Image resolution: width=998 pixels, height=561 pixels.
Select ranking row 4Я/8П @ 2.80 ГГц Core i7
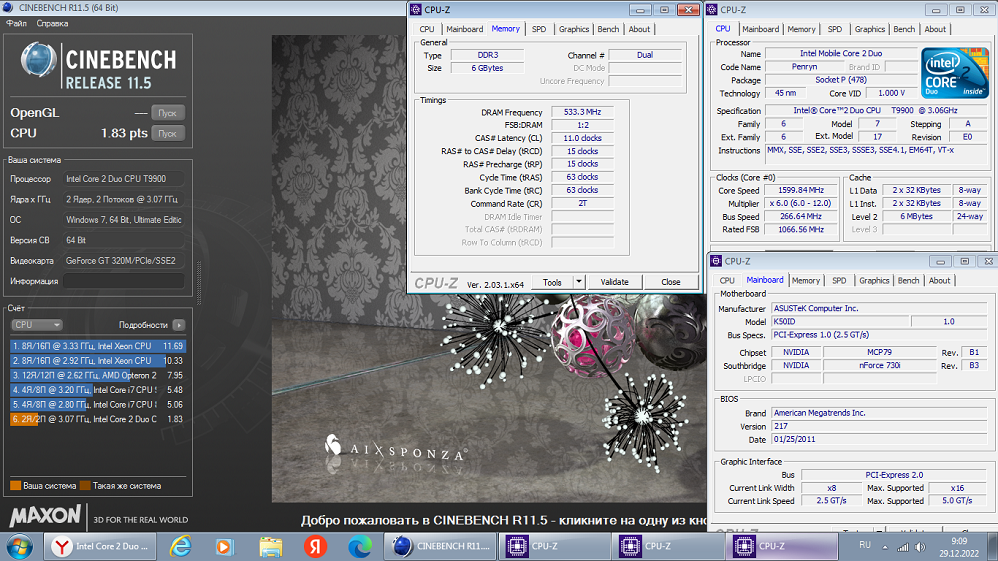[x=98, y=404]
